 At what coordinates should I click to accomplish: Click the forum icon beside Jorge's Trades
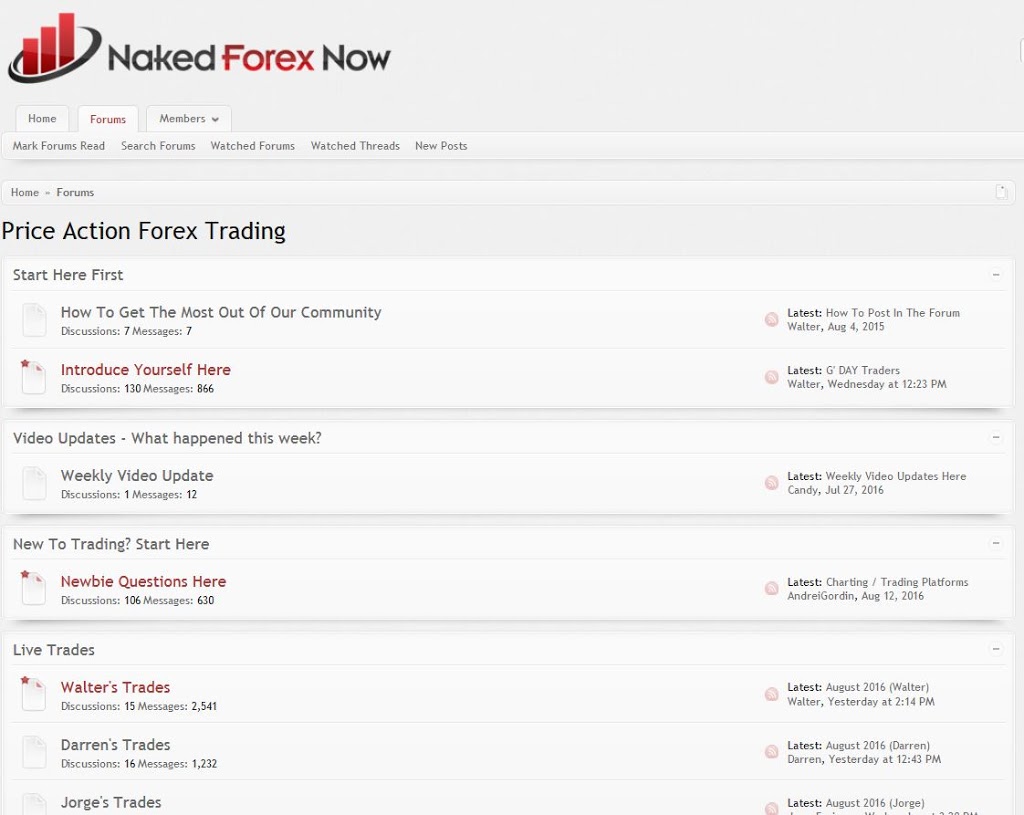tap(34, 805)
